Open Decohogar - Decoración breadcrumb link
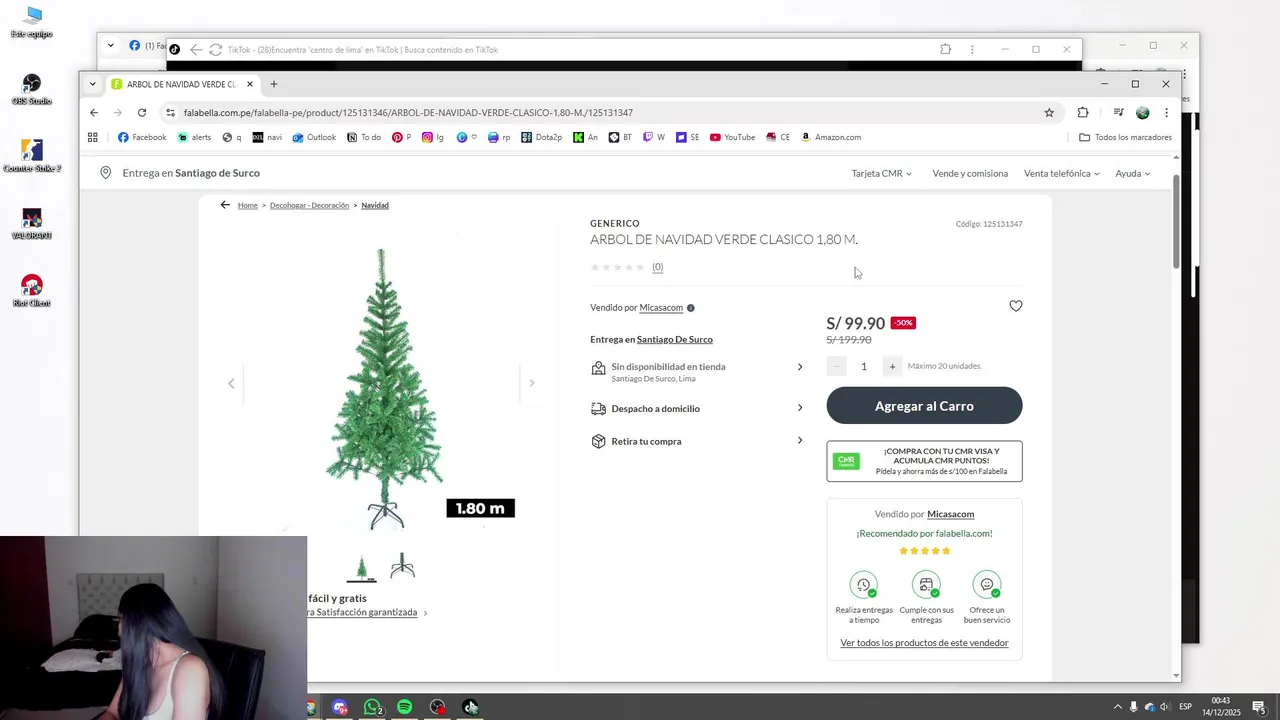Viewport: 1280px width, 720px height. coord(309,205)
